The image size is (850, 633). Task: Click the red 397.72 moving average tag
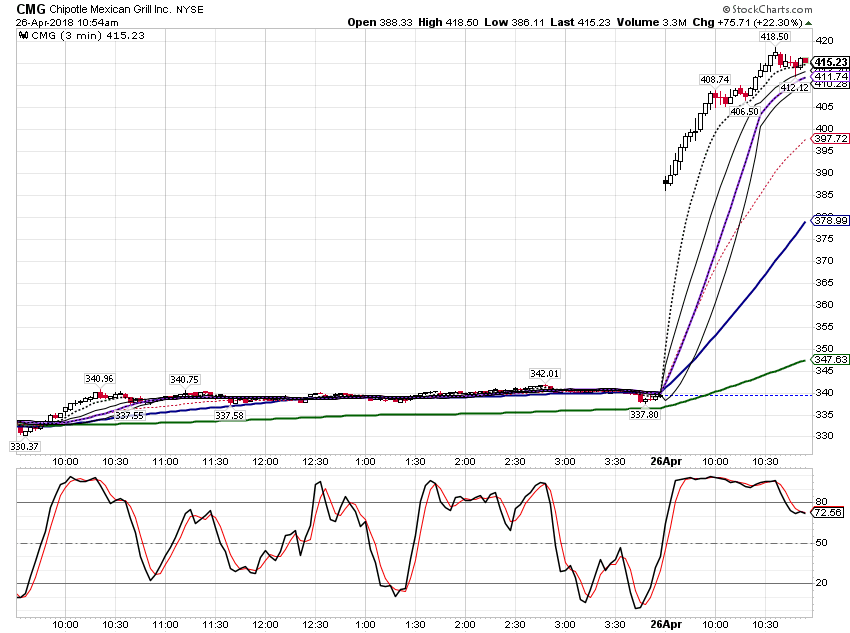(x=830, y=139)
